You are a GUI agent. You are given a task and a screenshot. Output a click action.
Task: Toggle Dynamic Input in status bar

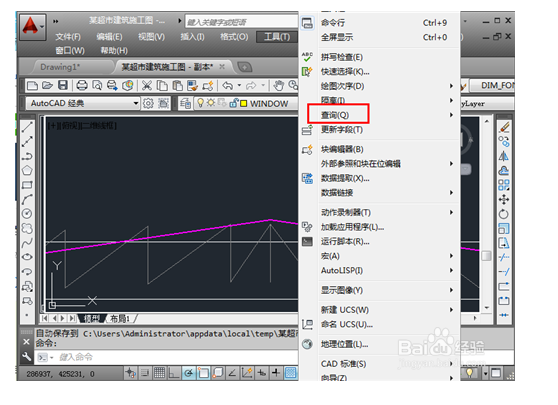tap(262, 373)
